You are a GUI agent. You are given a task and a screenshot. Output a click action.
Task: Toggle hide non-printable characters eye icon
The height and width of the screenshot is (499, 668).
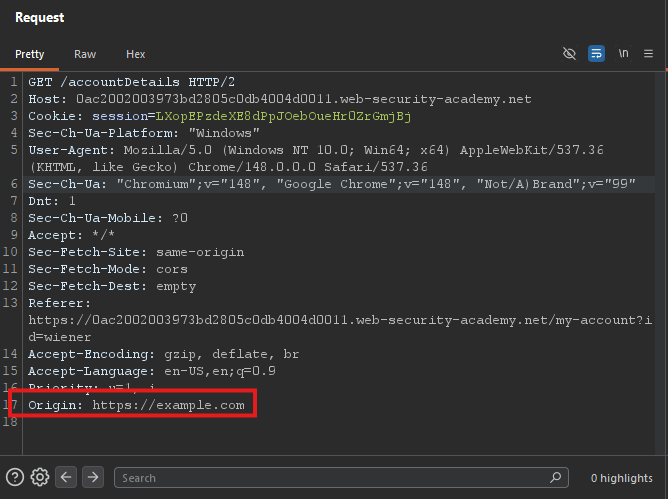(569, 54)
